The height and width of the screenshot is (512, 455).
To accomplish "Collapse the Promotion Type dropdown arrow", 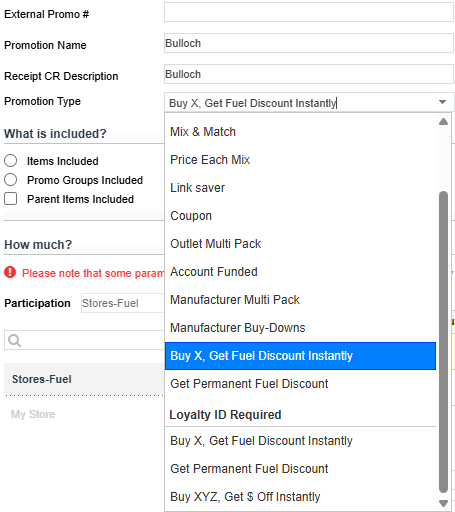I will [442, 102].
